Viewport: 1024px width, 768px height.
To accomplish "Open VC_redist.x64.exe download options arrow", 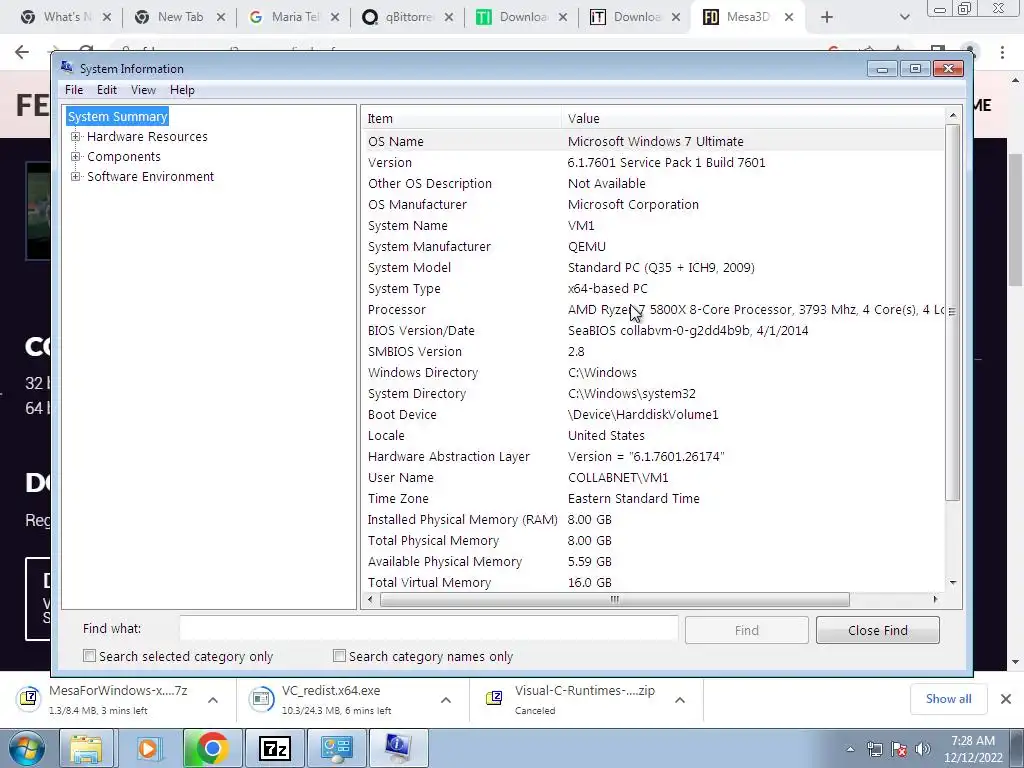I will (x=446, y=699).
